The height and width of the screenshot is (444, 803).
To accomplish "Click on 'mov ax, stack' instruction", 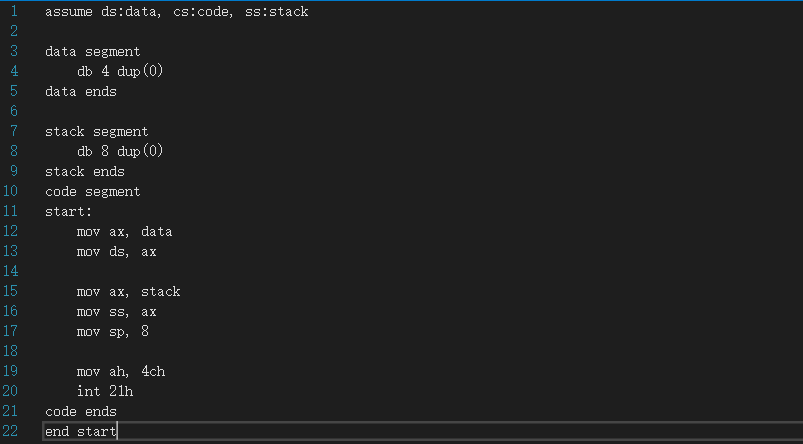I will 128,292.
